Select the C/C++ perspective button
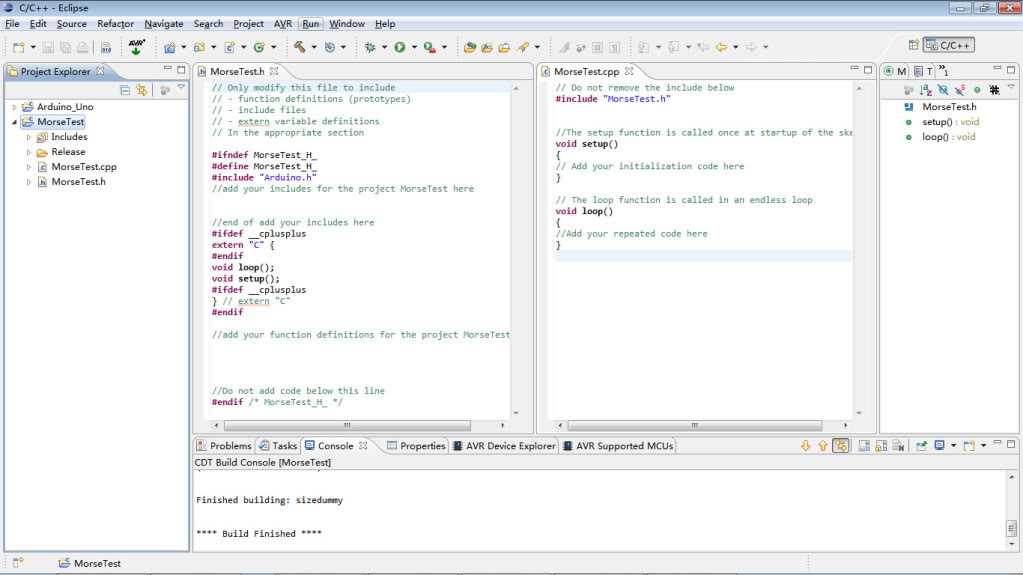This screenshot has height=575, width=1023. coord(948,45)
